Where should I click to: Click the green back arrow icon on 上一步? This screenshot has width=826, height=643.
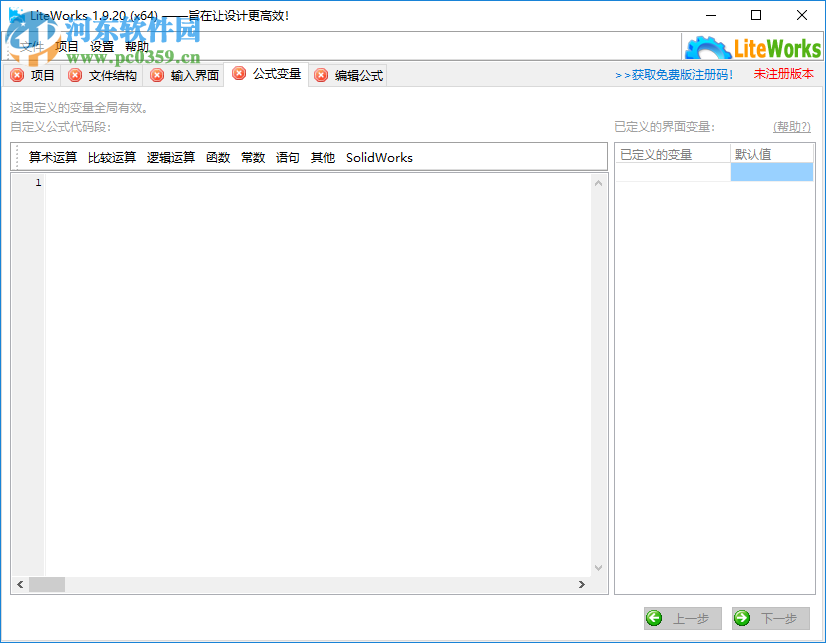pos(655,618)
